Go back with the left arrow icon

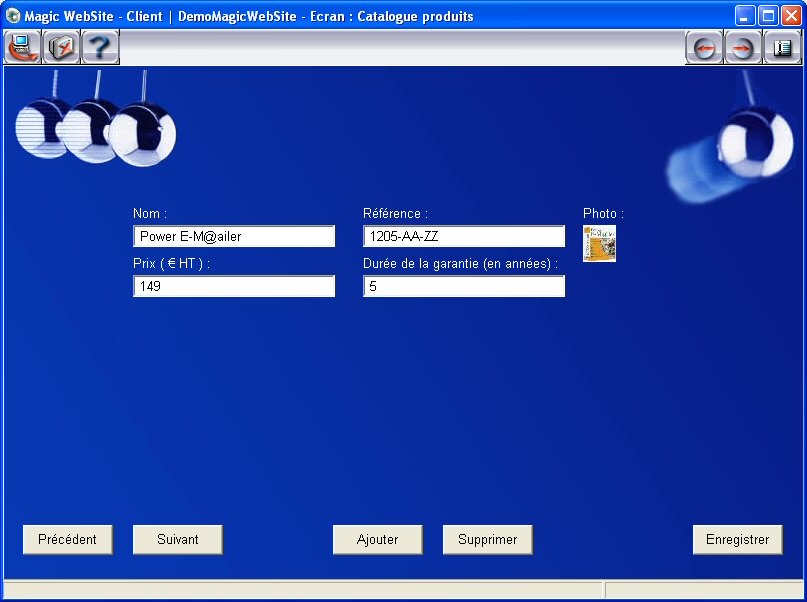(705, 48)
